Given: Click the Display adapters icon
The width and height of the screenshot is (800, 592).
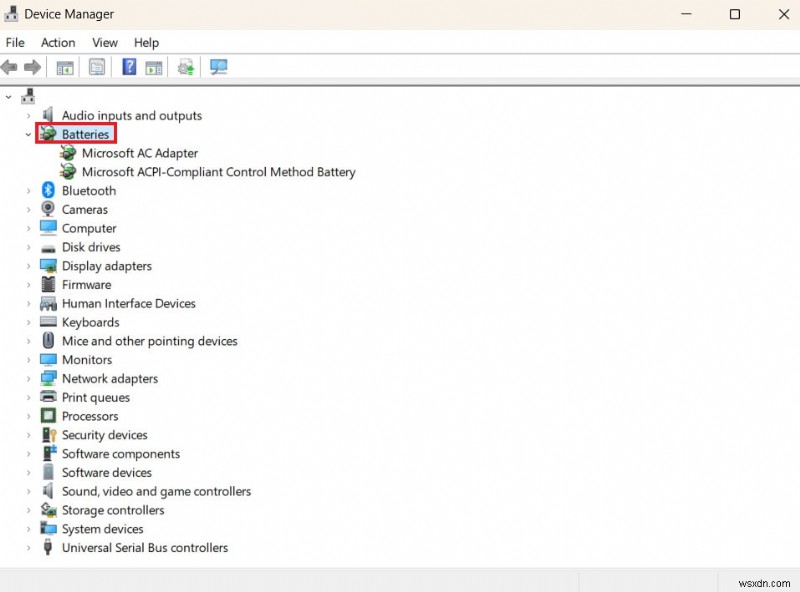Looking at the screenshot, I should click(48, 266).
